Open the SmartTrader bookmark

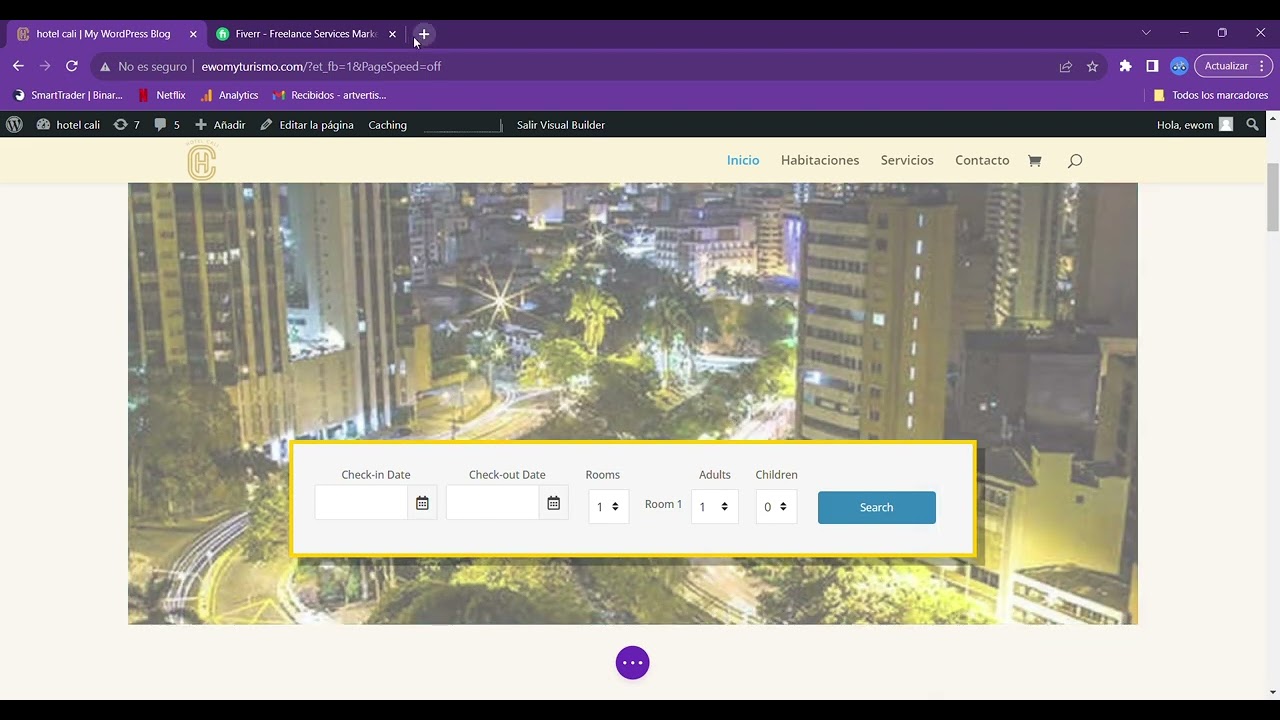click(x=68, y=95)
